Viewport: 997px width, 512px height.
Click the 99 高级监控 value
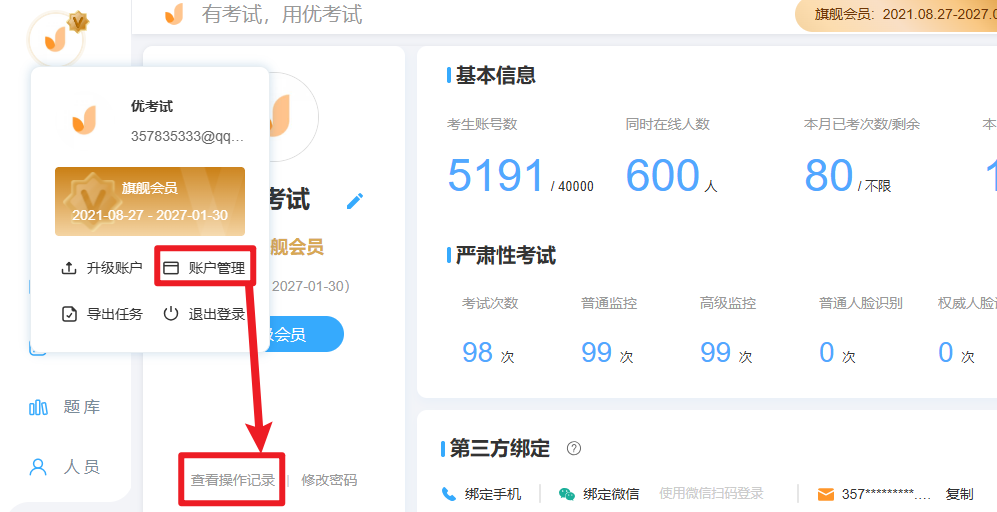(x=715, y=352)
